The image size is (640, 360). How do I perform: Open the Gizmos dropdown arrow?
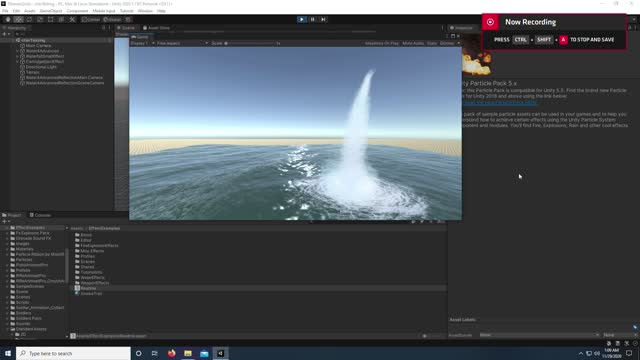[x=458, y=43]
